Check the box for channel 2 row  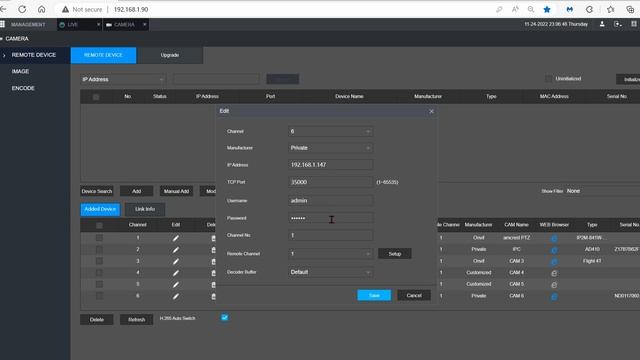[99, 249]
